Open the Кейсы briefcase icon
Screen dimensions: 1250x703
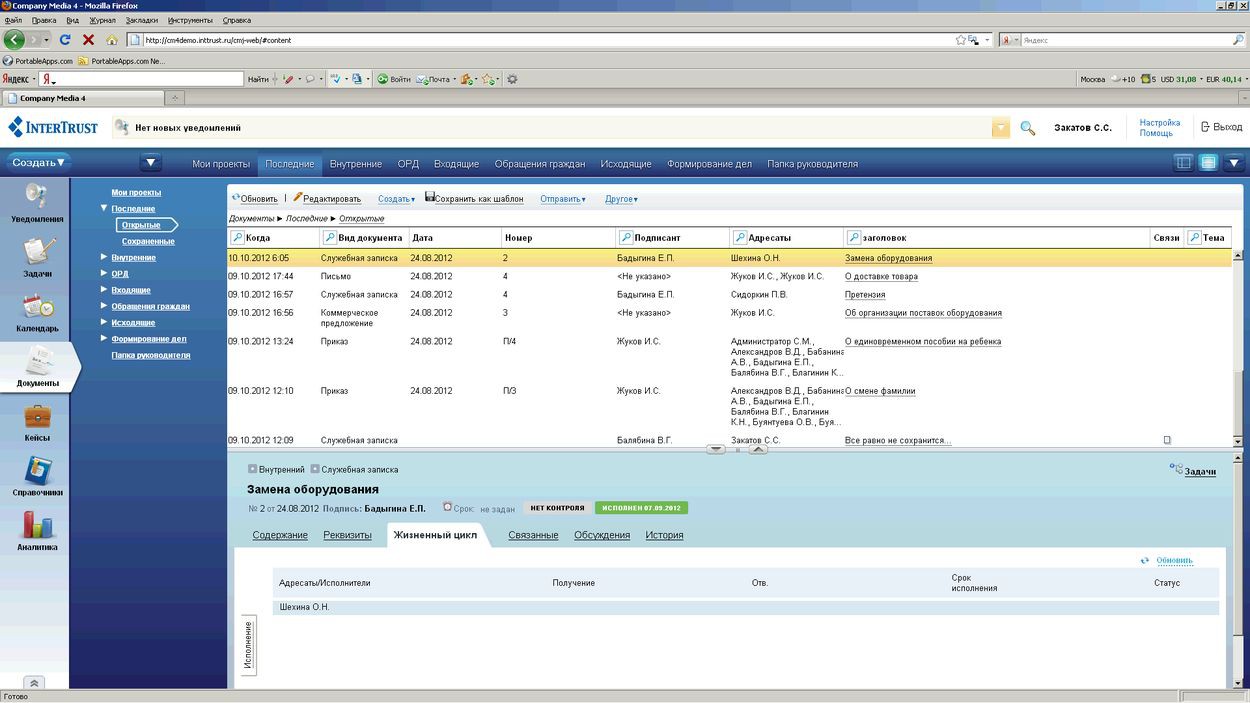click(x=37, y=416)
